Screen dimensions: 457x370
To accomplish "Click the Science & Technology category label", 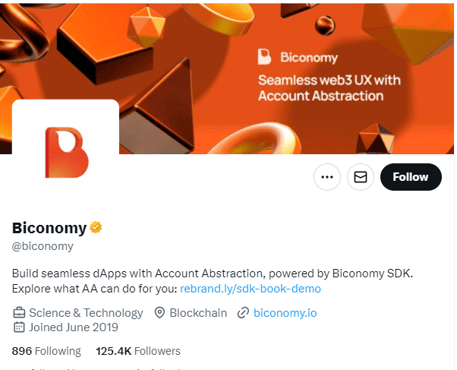I will click(86, 313).
